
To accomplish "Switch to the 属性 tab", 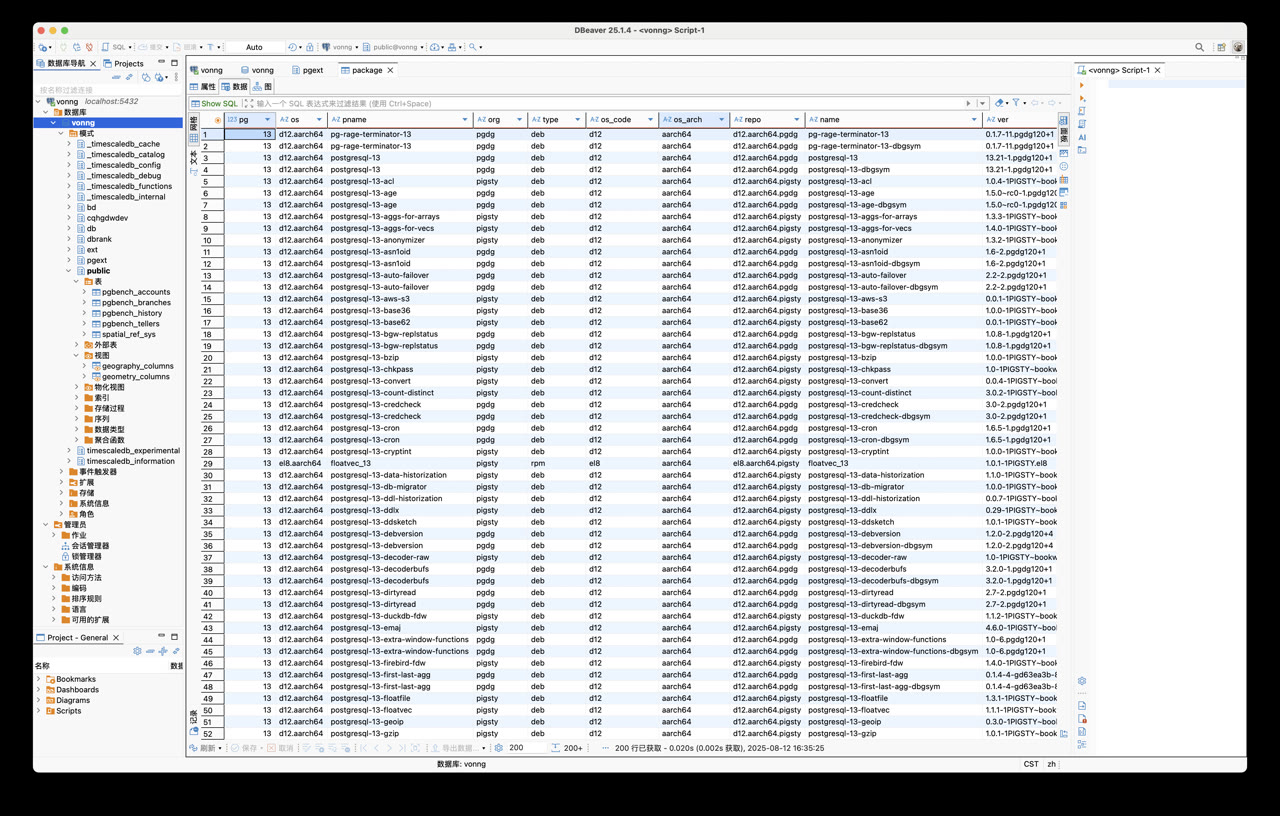I will [203, 87].
